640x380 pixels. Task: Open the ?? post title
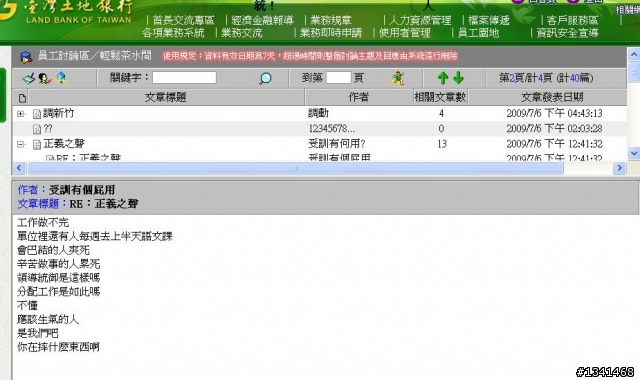[x=48, y=129]
